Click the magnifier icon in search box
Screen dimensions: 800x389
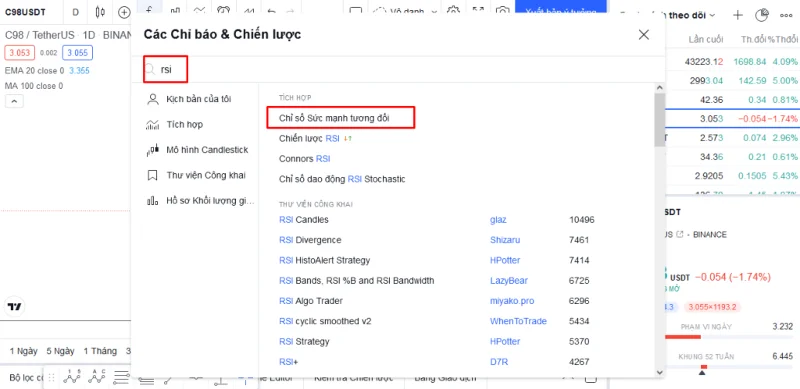pos(150,69)
